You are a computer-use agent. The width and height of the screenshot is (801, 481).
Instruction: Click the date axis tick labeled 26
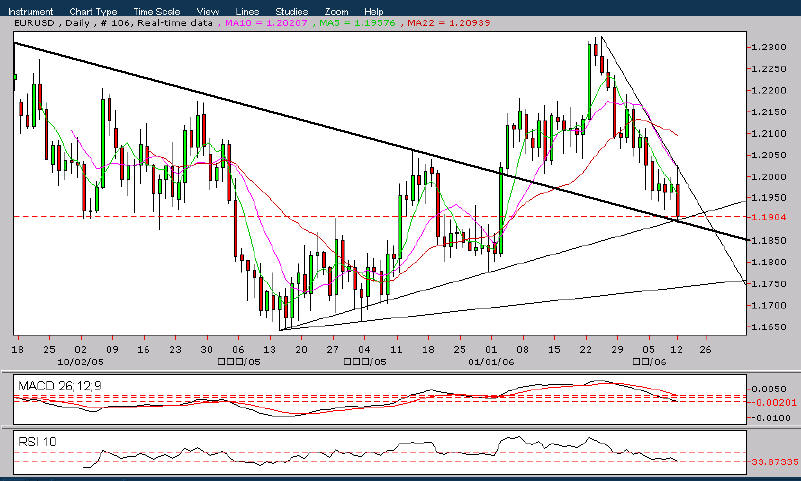point(706,350)
